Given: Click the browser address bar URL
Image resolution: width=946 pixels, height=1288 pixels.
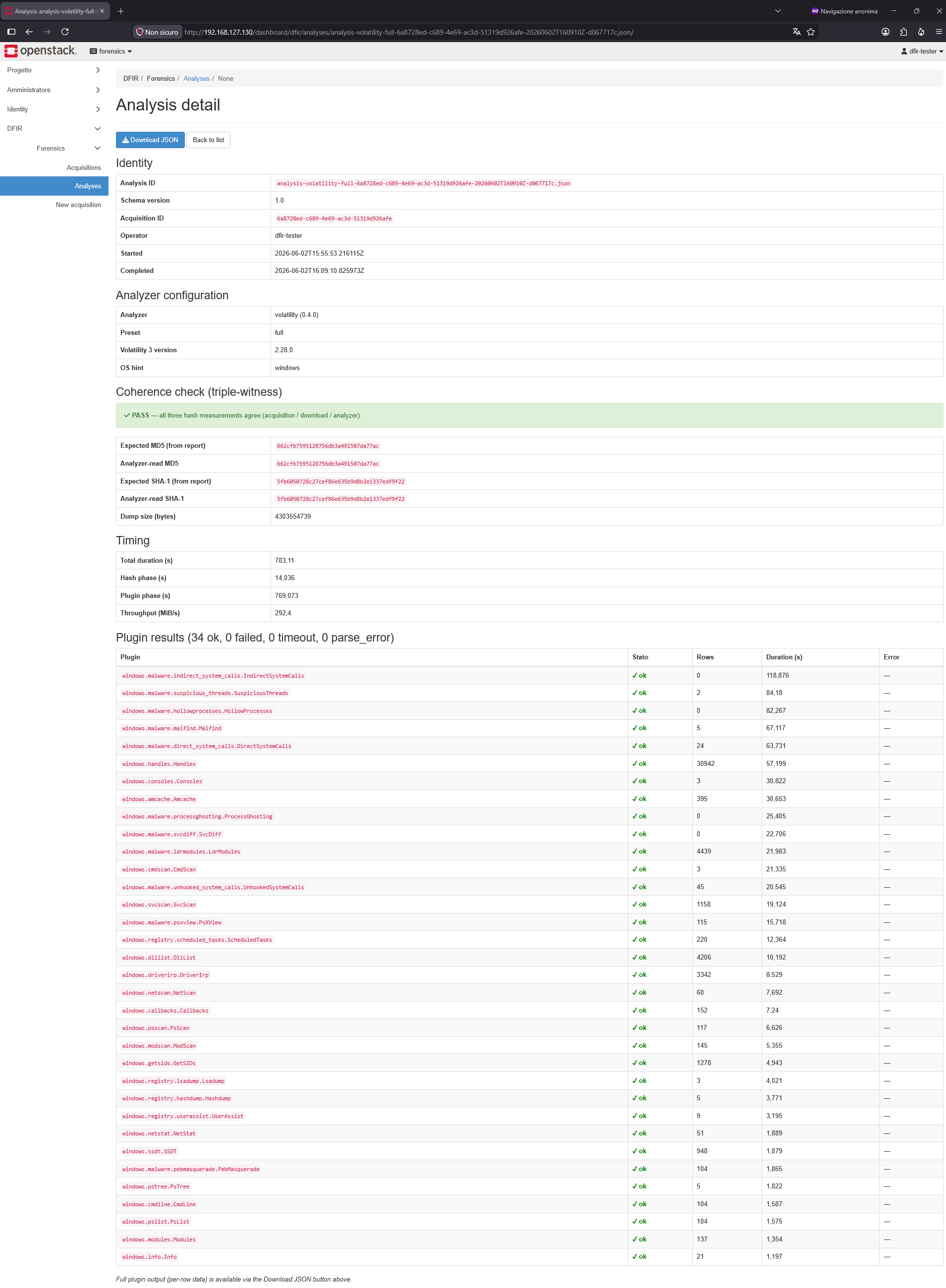Looking at the screenshot, I should (x=409, y=32).
